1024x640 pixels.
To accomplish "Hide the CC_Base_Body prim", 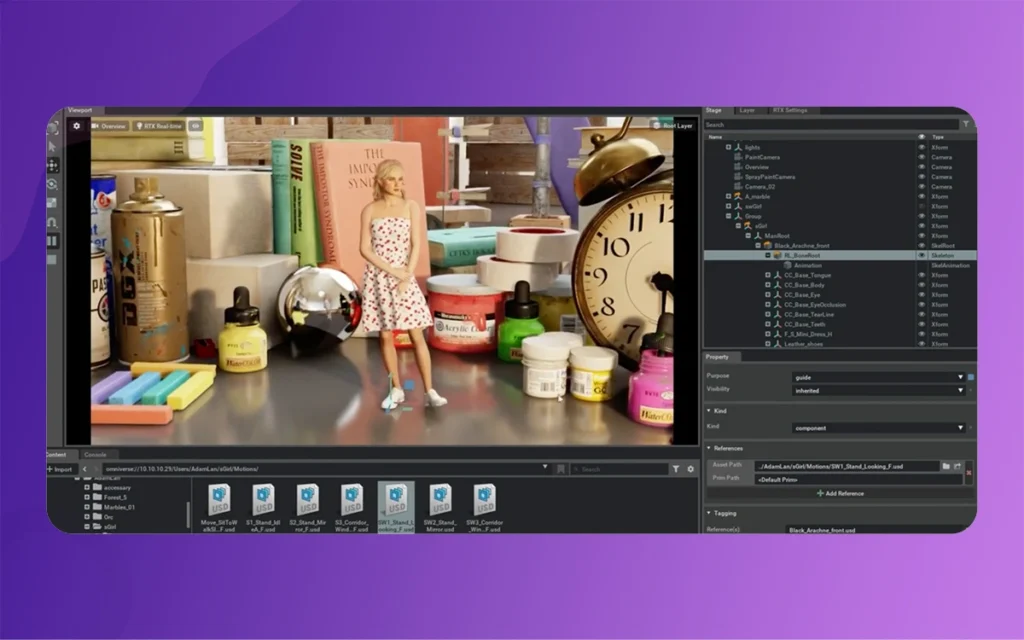I will (921, 285).
